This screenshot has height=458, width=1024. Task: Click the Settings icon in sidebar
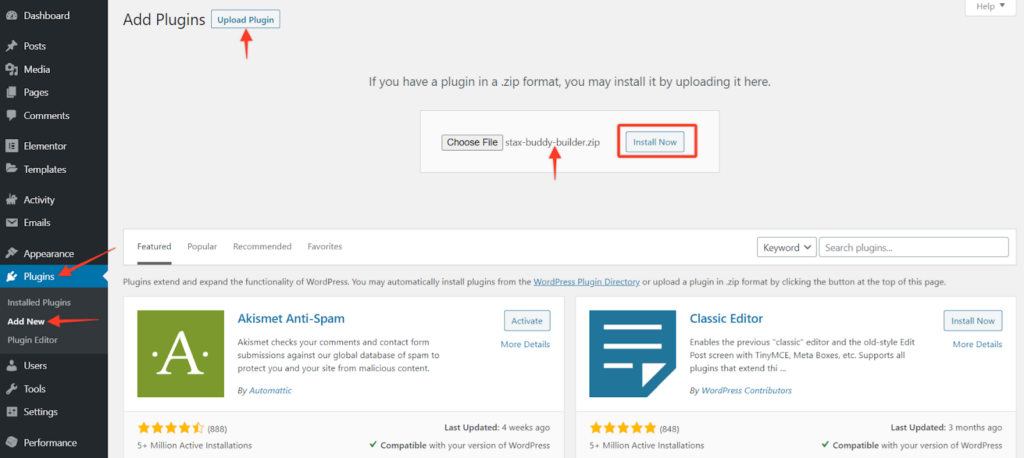(11, 412)
